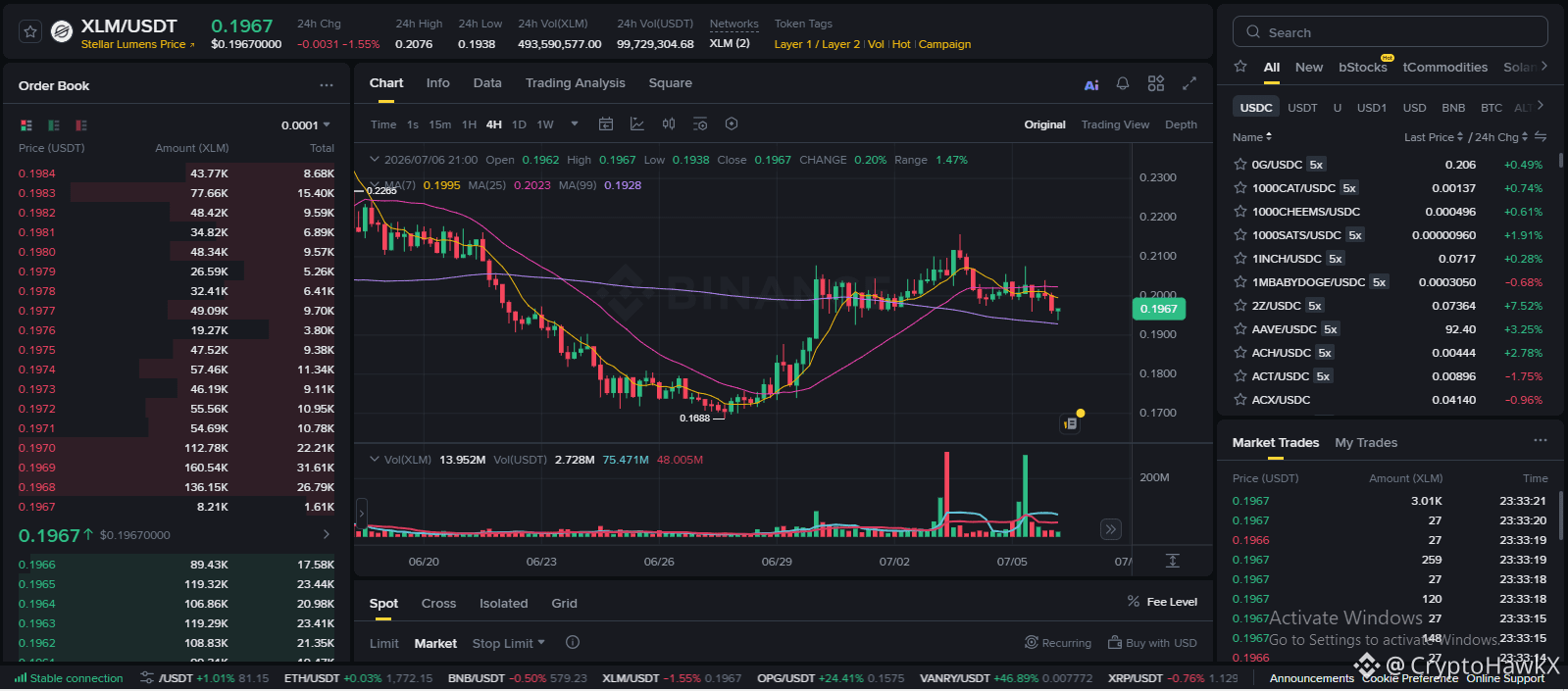The image size is (1568, 691).
Task: Show only buy orders in the order book
Action: (x=54, y=125)
